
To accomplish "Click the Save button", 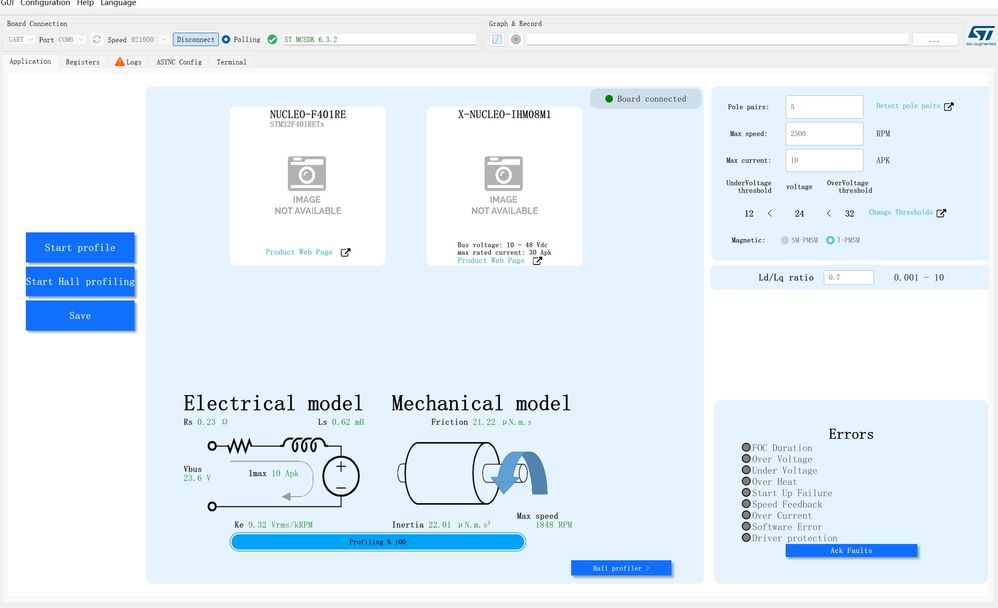I will (80, 316).
